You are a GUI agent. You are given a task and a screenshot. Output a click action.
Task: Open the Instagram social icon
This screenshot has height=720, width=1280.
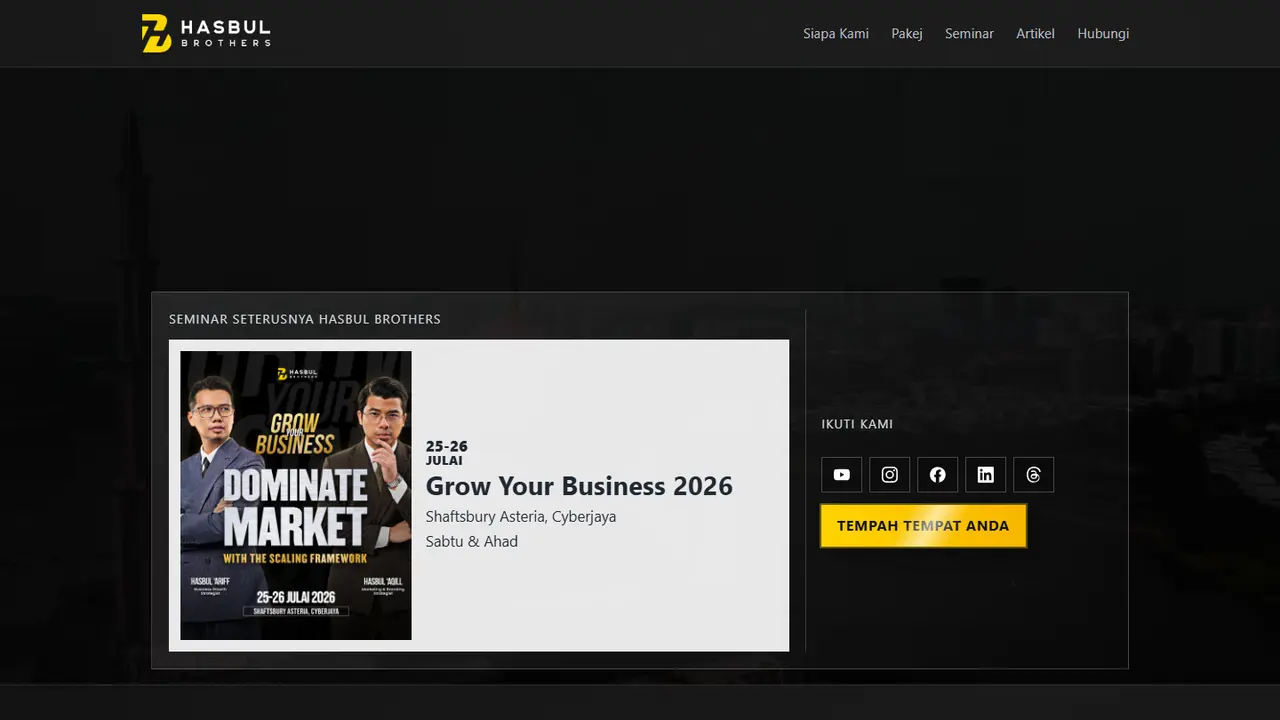(890, 475)
